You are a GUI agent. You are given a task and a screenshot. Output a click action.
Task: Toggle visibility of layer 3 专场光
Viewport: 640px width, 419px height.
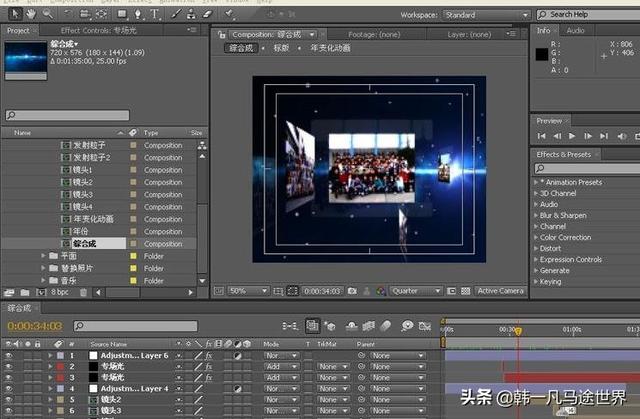[x=8, y=378]
